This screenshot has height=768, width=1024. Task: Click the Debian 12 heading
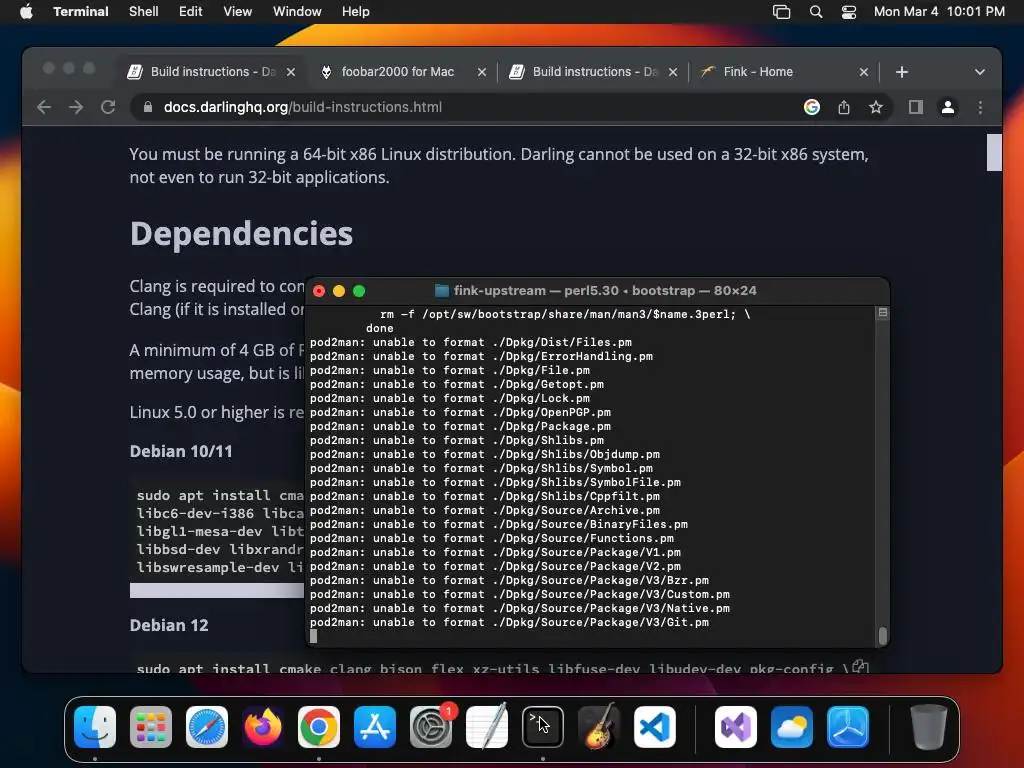pos(169,625)
